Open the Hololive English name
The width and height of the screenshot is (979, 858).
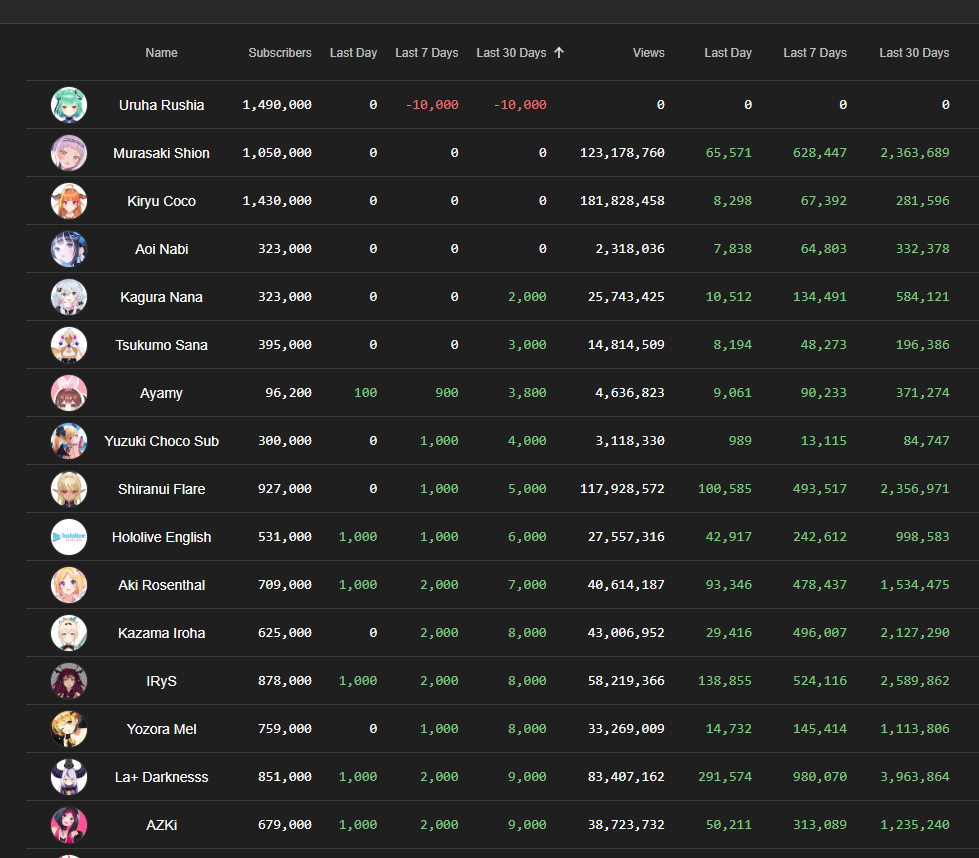[x=162, y=537]
